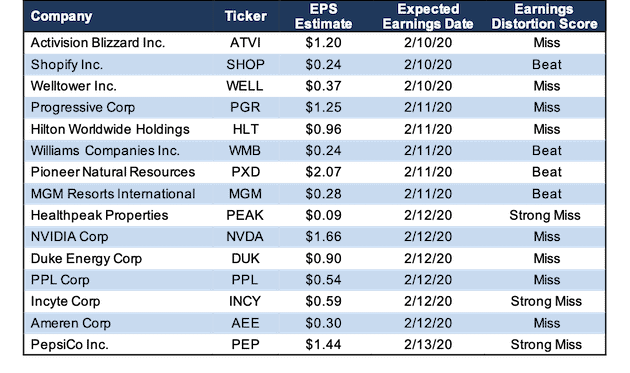The image size is (630, 373).
Task: Select the WMB ticker cell
Action: tap(245, 151)
